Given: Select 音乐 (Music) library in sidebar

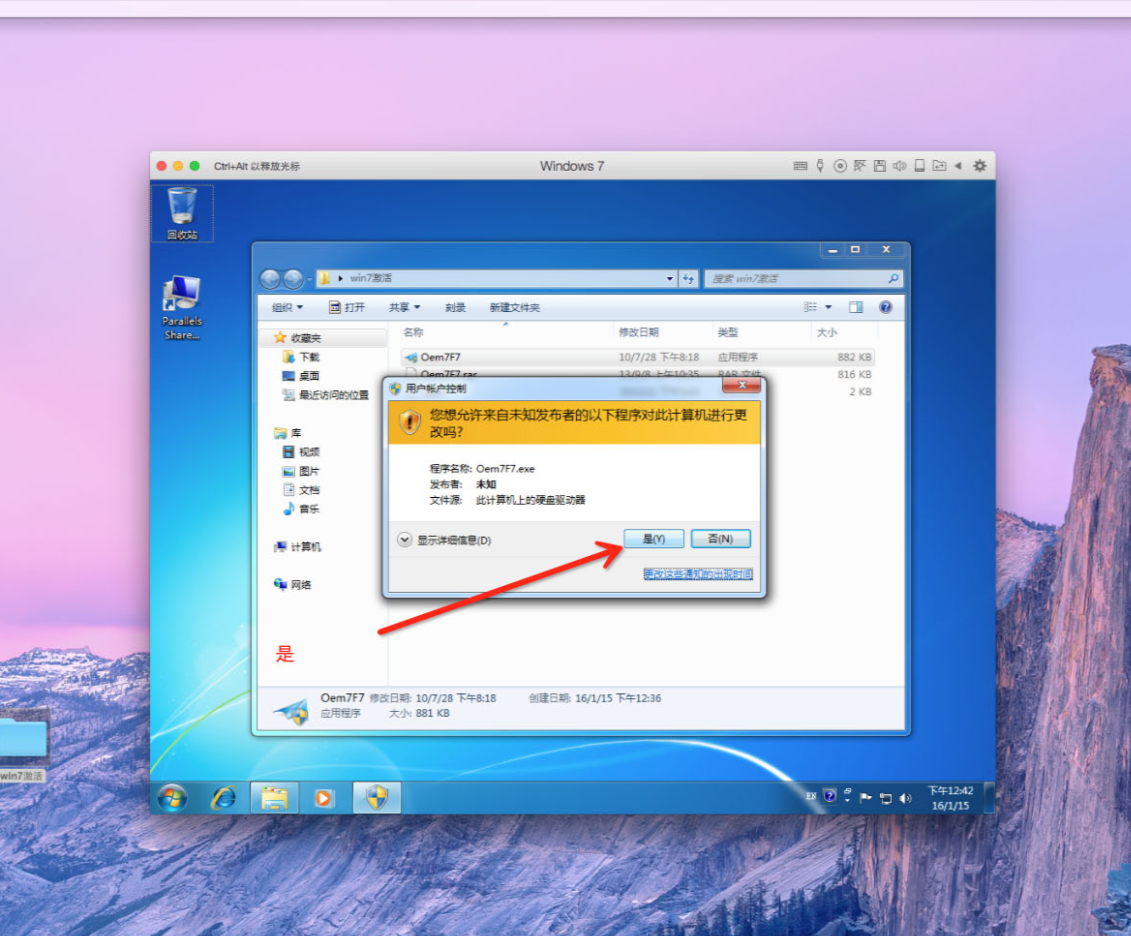Looking at the screenshot, I should (x=301, y=509).
